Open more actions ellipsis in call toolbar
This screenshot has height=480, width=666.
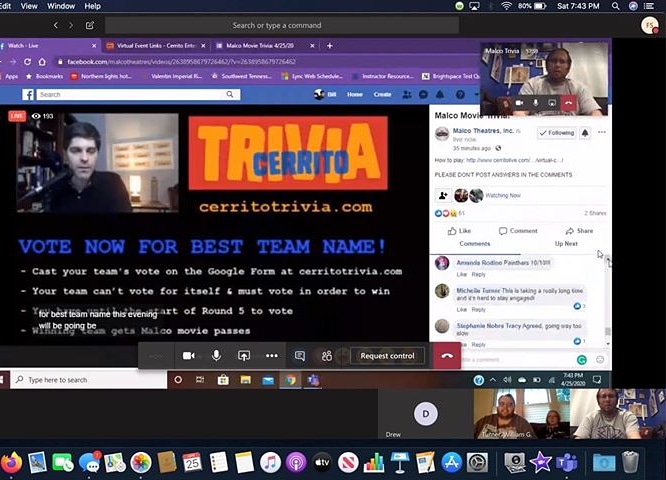(x=272, y=356)
